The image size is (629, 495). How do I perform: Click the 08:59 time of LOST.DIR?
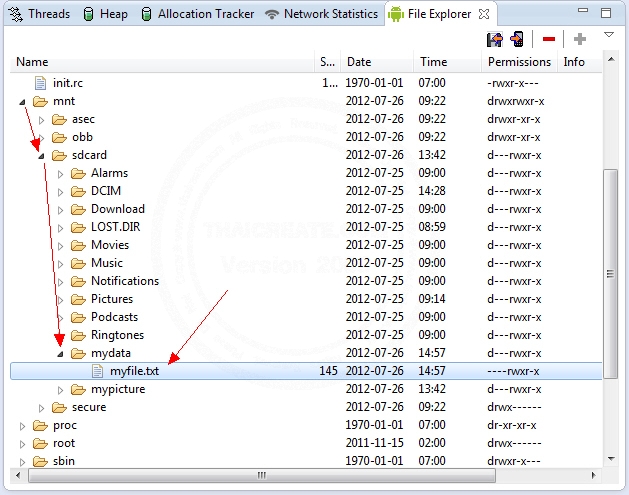432,227
